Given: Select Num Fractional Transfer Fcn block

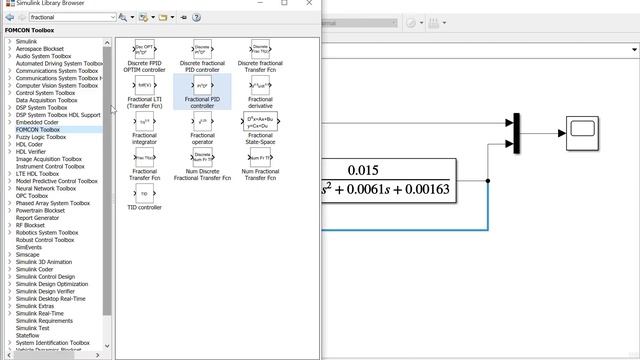Looking at the screenshot, I should 260,163.
